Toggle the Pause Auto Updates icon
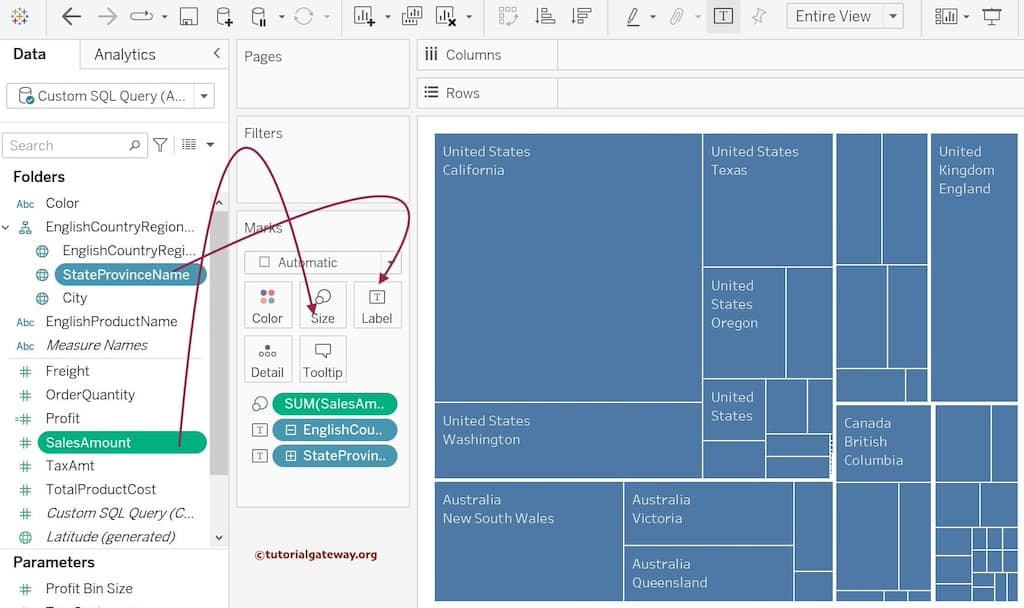The width and height of the screenshot is (1024, 608). [x=255, y=16]
